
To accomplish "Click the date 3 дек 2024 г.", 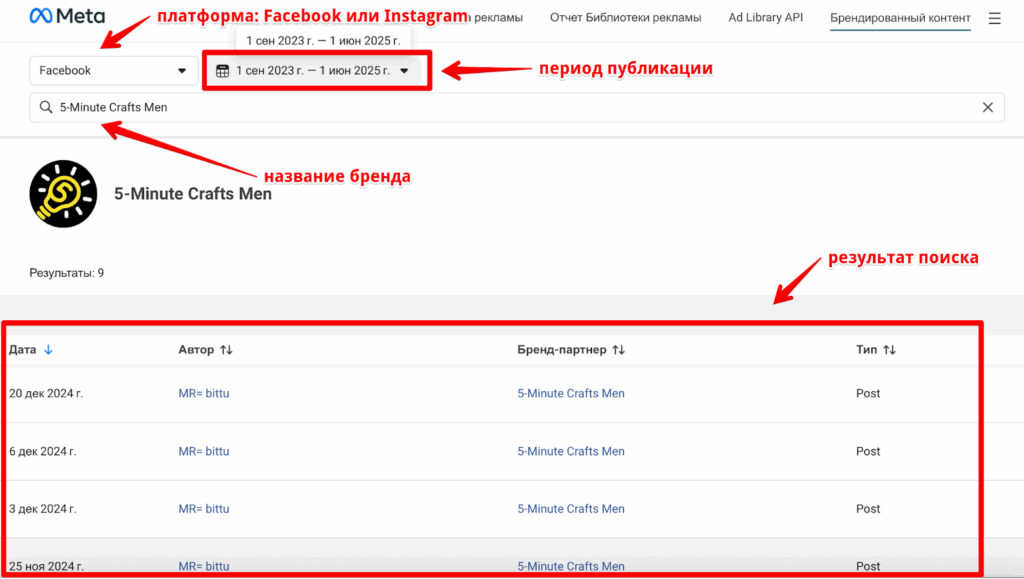I will coord(42,509).
